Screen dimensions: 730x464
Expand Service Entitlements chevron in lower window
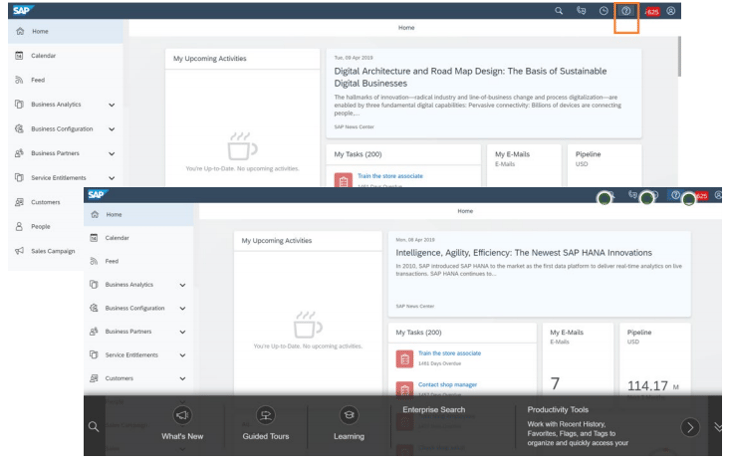pyautogui.click(x=182, y=355)
